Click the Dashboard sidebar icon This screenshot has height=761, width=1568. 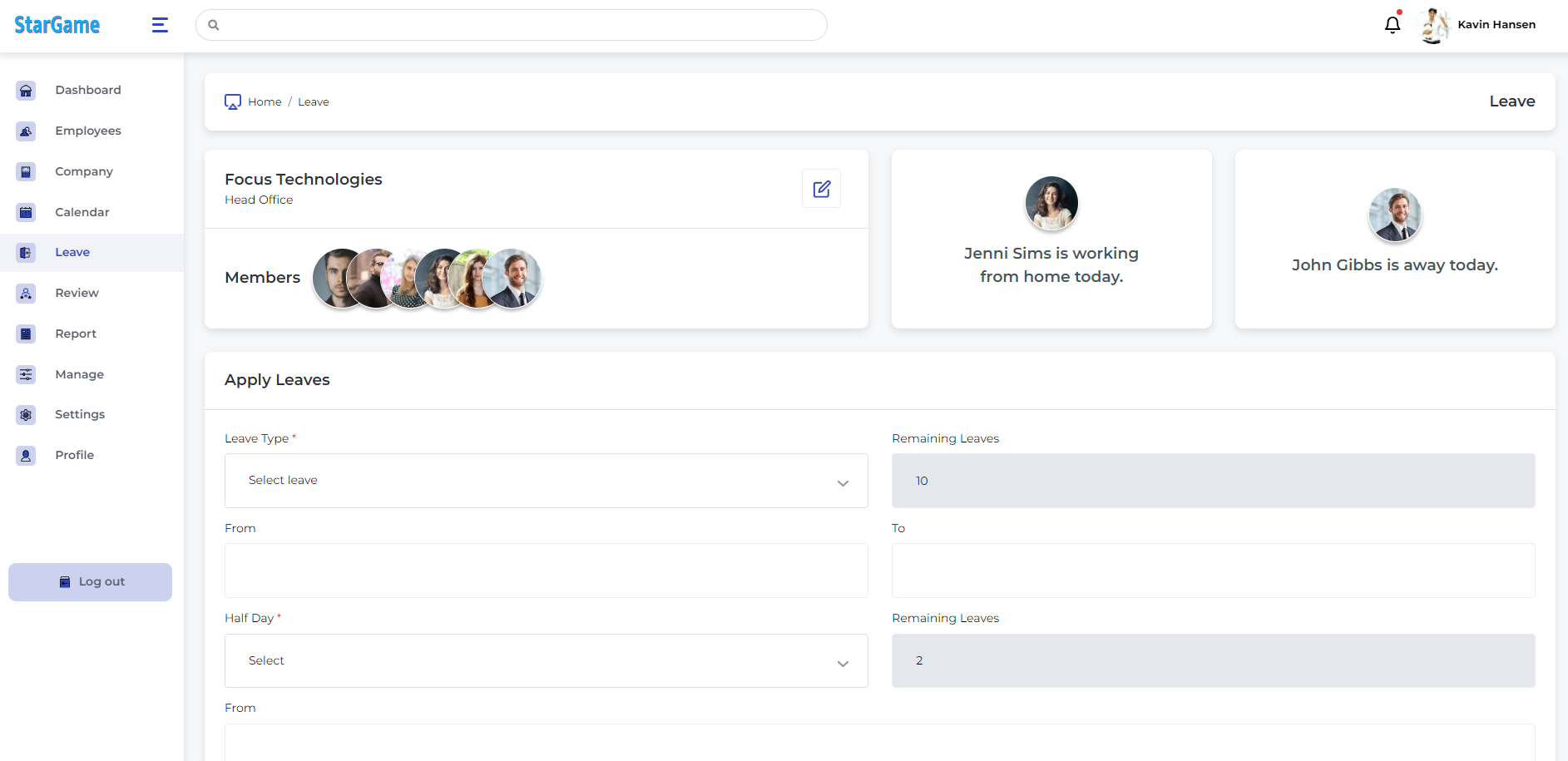pyautogui.click(x=26, y=91)
